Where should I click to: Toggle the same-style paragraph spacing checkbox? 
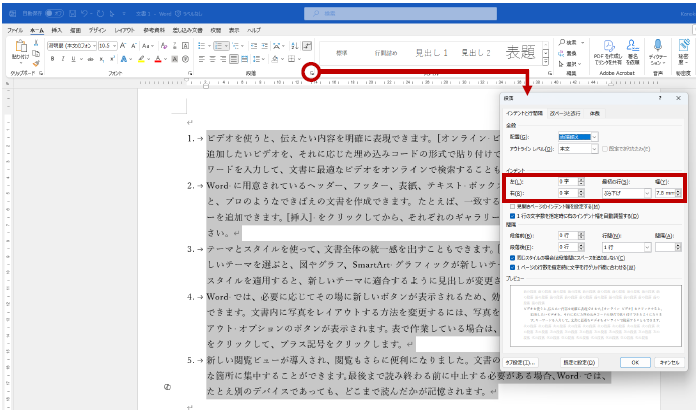512,259
